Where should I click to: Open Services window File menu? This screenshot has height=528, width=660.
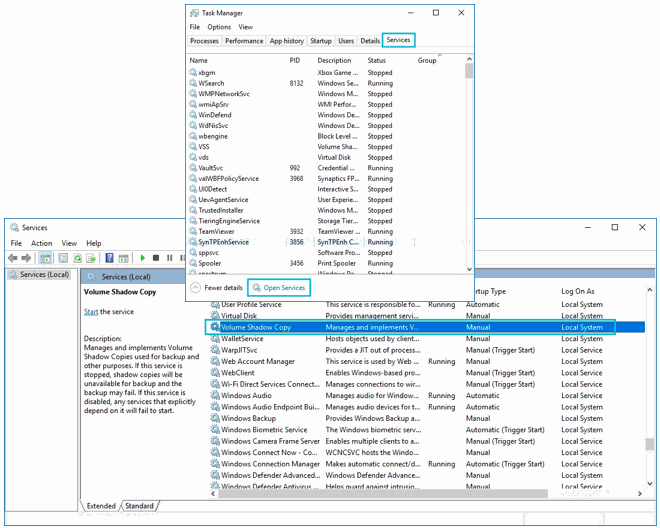click(16, 243)
